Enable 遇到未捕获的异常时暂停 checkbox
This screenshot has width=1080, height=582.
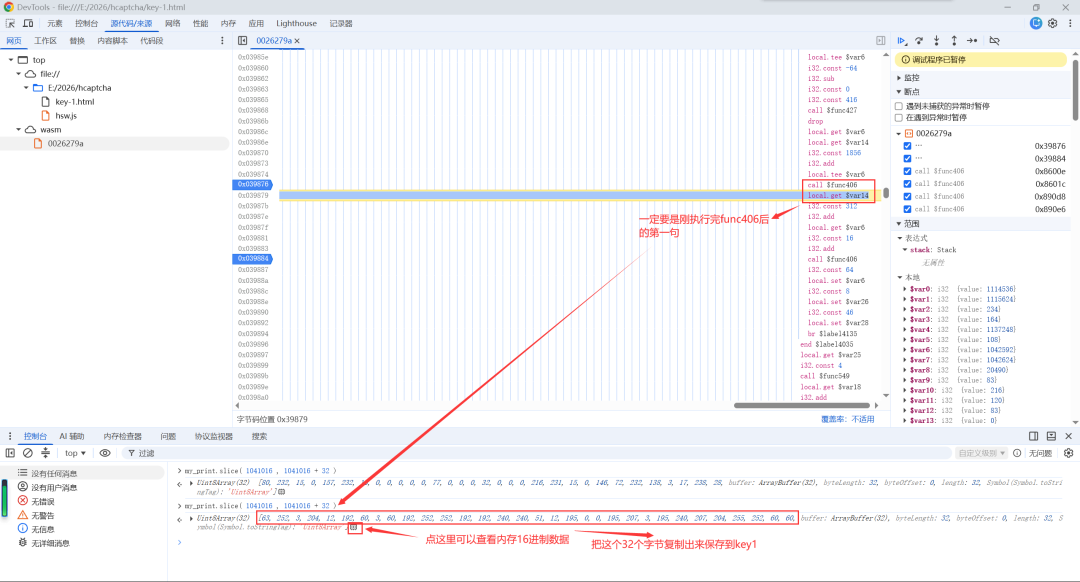(899, 106)
